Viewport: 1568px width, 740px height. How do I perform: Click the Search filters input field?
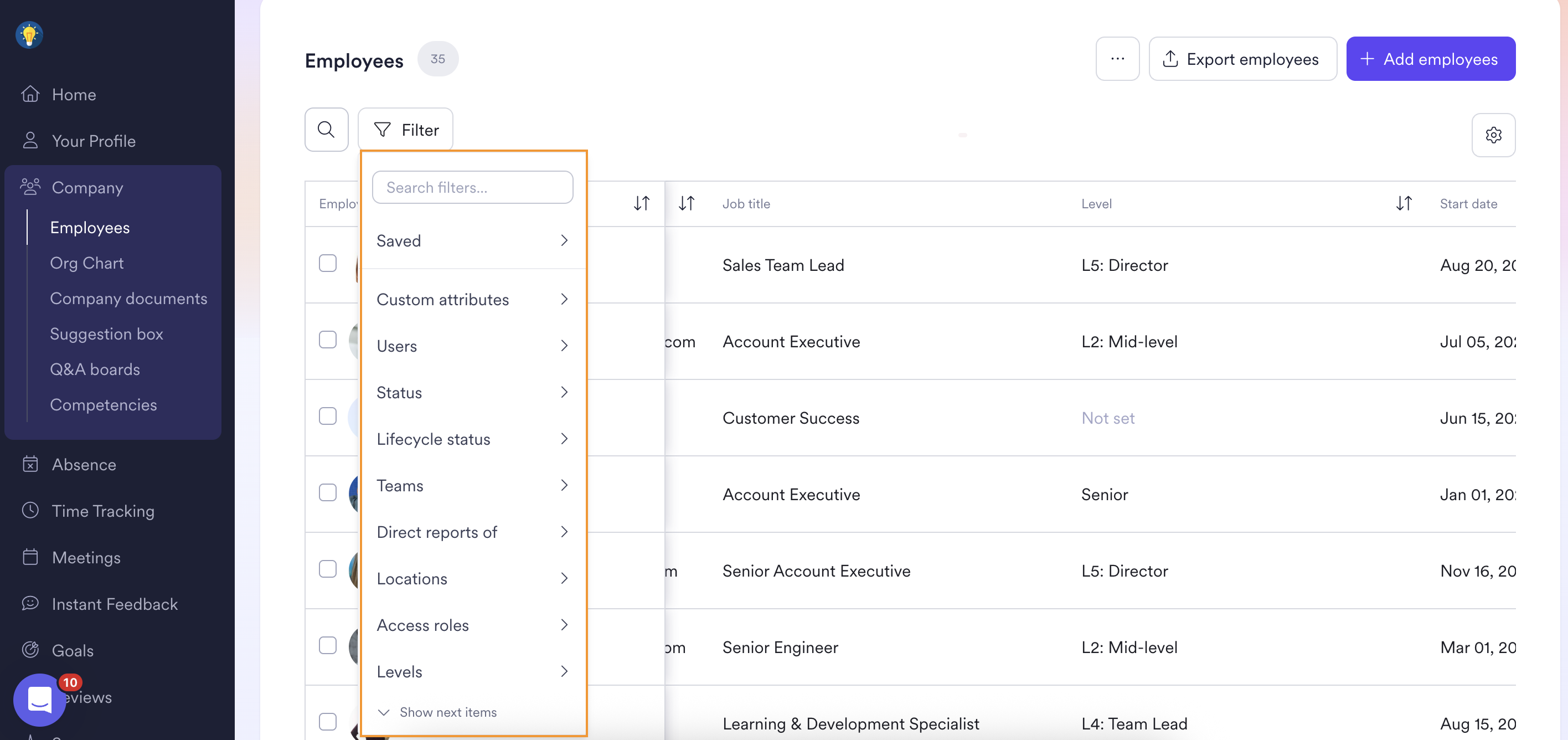[472, 188]
